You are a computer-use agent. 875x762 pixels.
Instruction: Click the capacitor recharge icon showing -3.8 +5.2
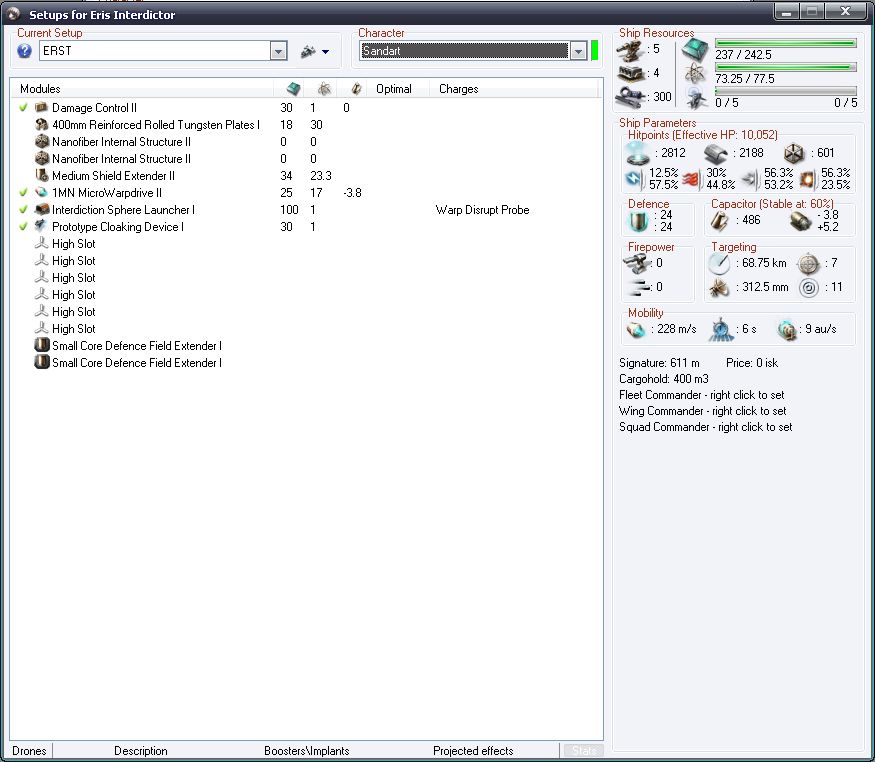tap(800, 221)
